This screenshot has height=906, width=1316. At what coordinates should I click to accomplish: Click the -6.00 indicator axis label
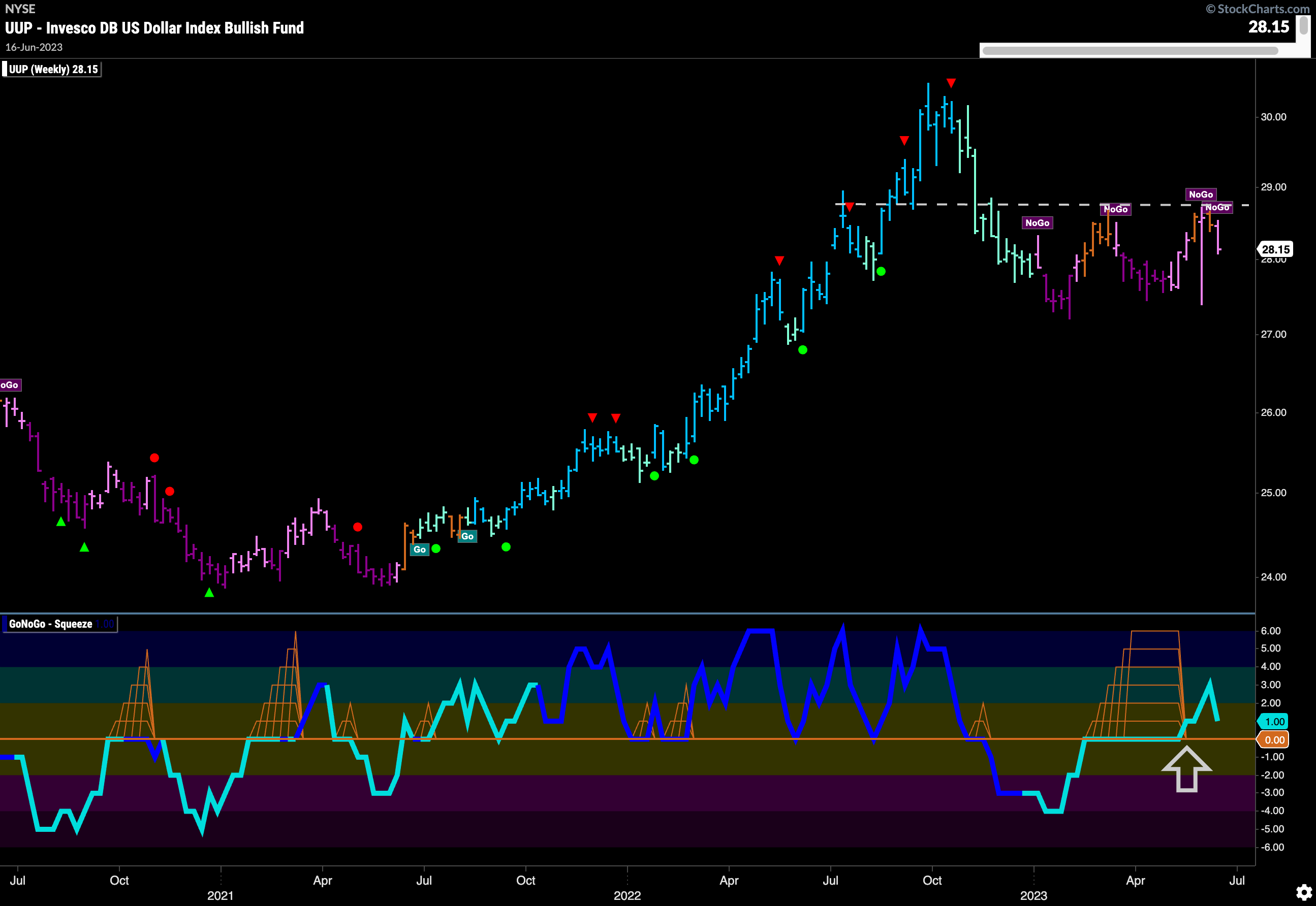[1272, 847]
